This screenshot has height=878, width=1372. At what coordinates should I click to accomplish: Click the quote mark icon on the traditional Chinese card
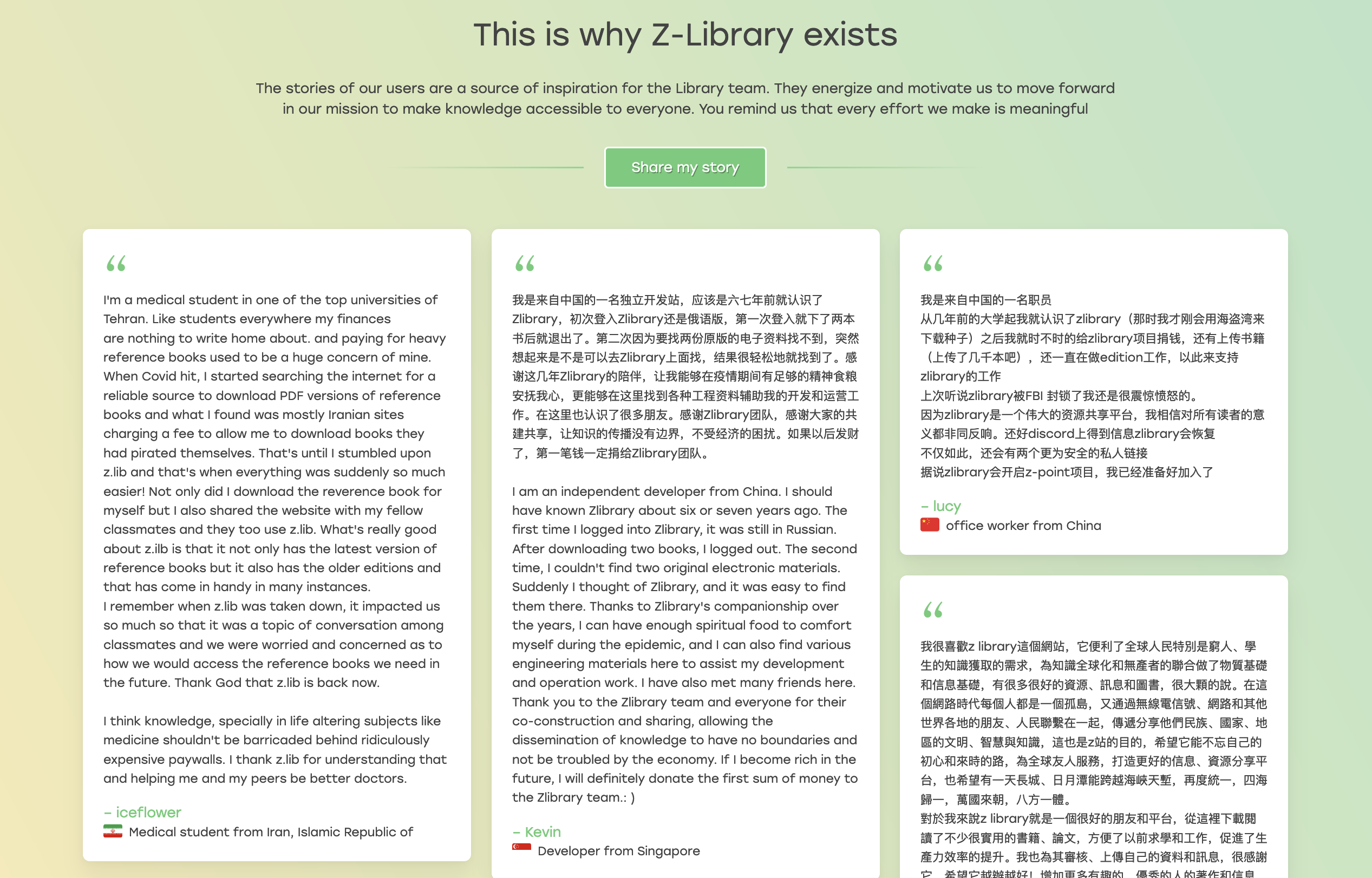click(933, 610)
